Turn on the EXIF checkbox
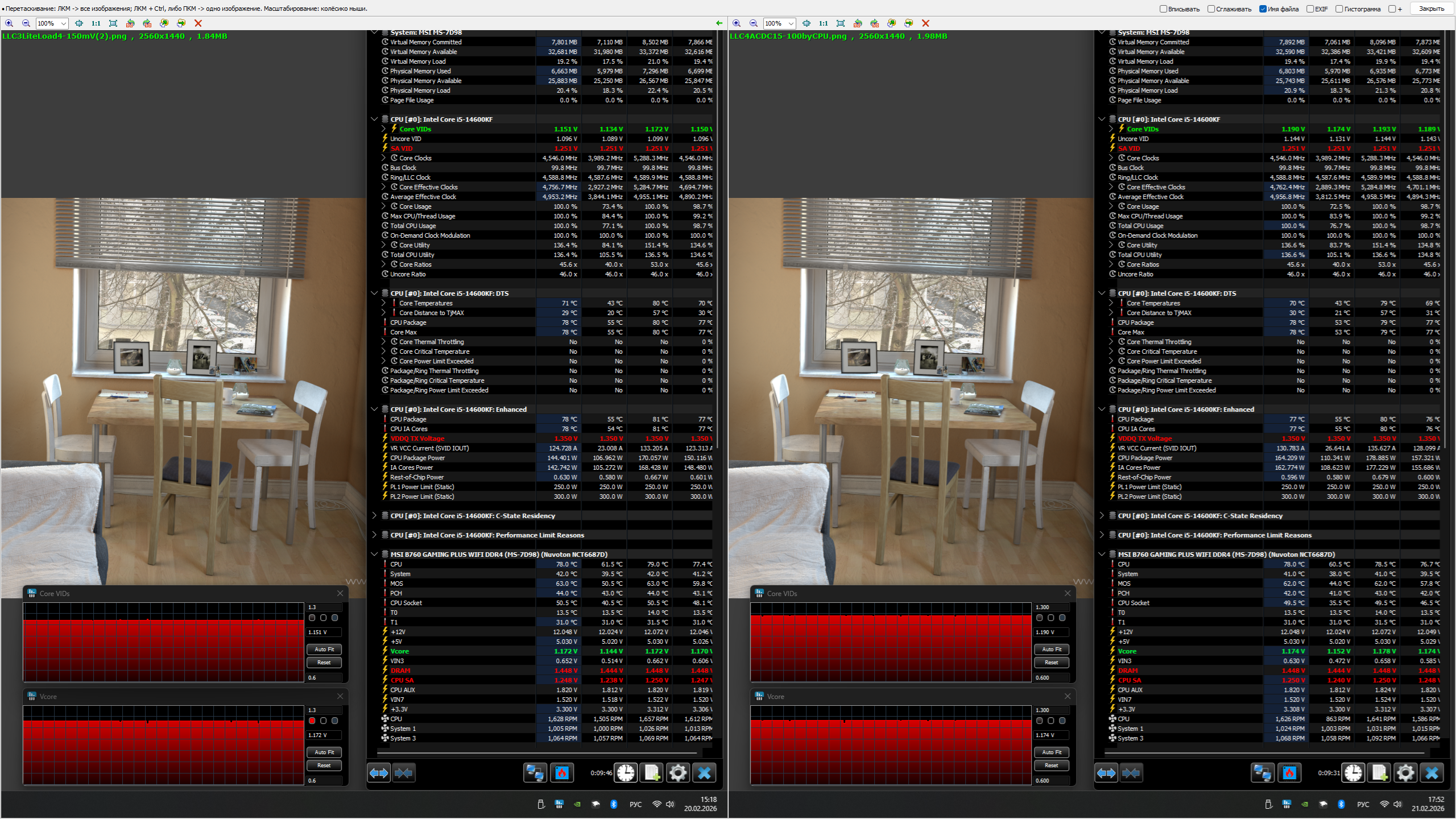Image resolution: width=1456 pixels, height=819 pixels. [1310, 9]
